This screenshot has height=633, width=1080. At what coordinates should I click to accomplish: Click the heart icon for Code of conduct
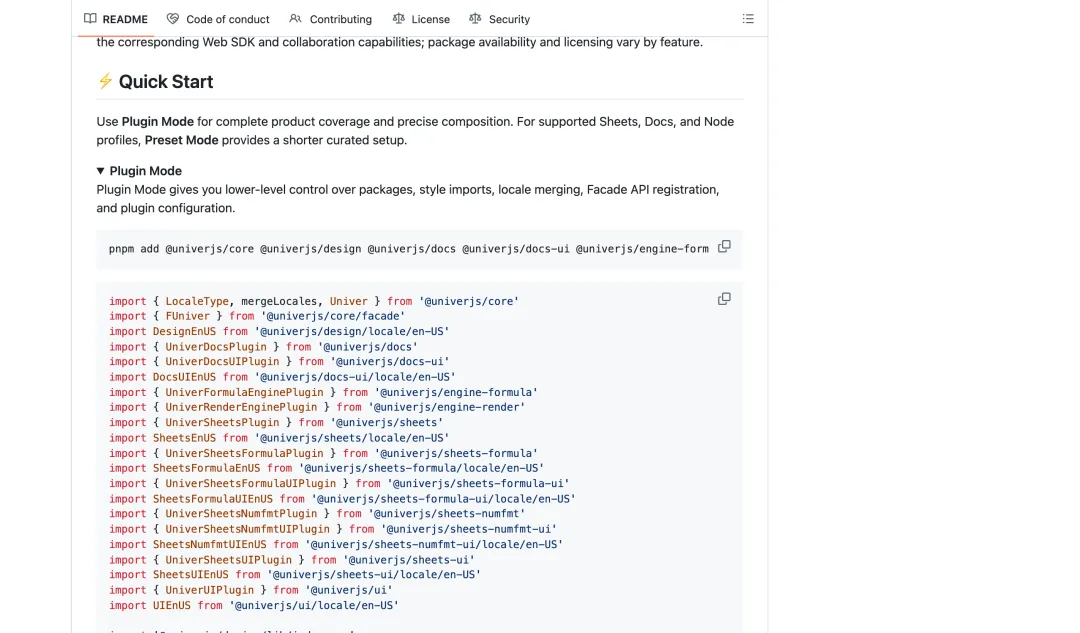coord(173,19)
